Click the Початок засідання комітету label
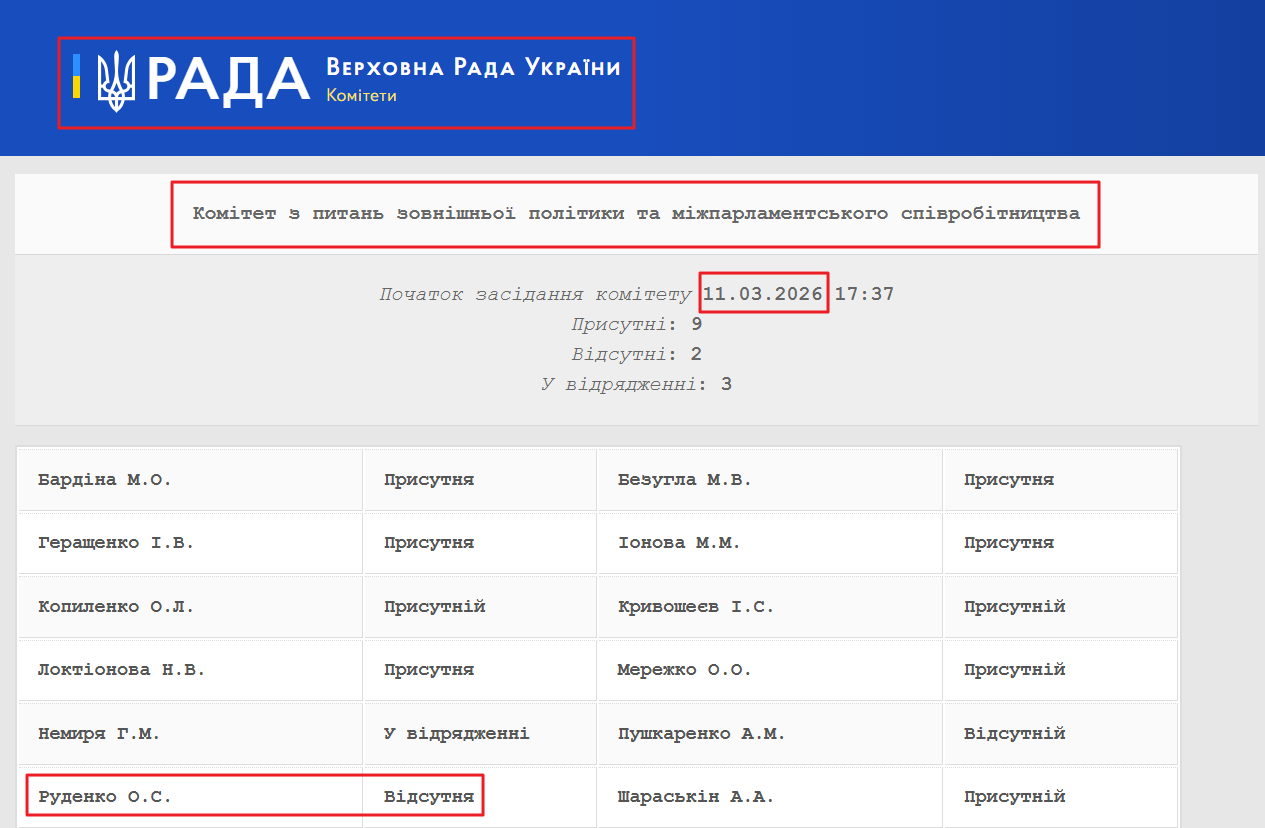Viewport: 1265px width, 828px height. coord(535,294)
